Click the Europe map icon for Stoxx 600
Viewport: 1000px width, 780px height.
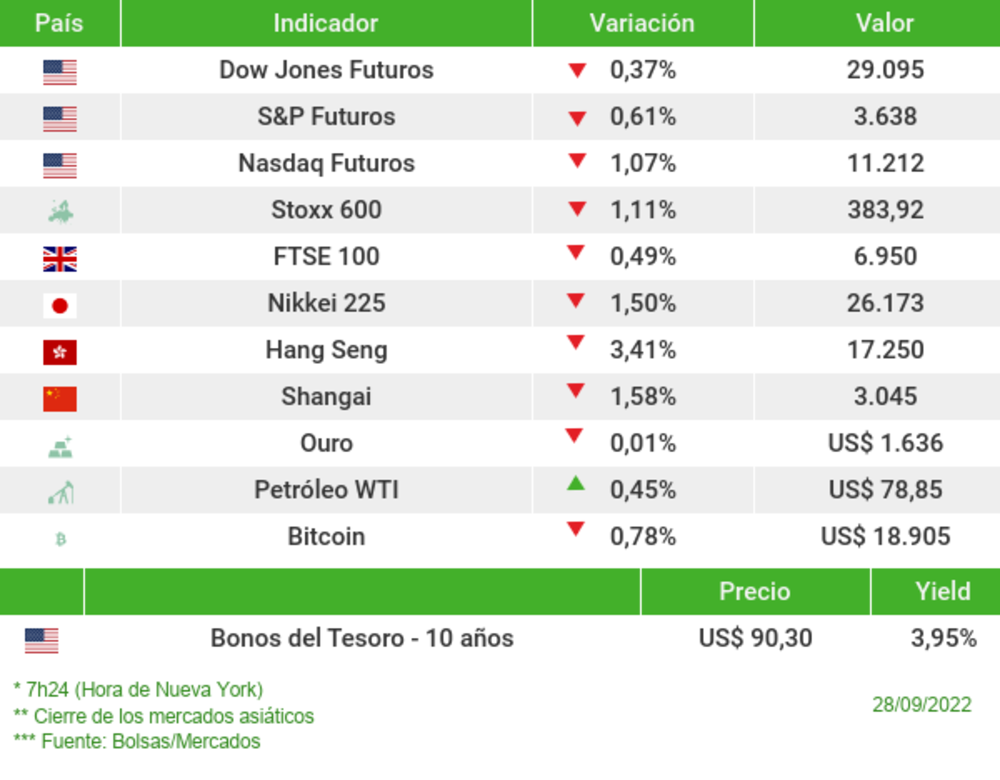(x=60, y=211)
